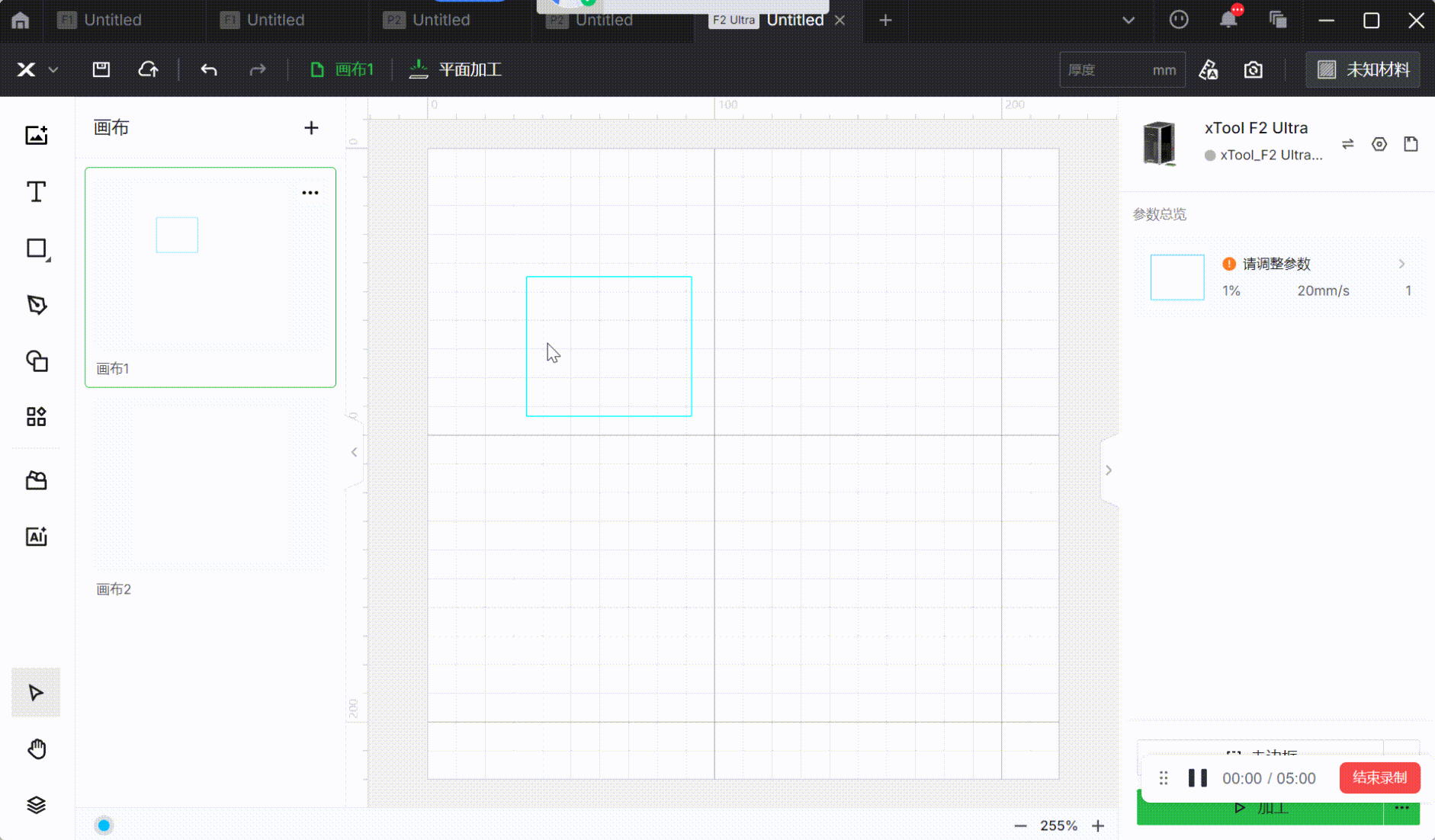Open the tab list dropdown chevron

(x=1128, y=21)
